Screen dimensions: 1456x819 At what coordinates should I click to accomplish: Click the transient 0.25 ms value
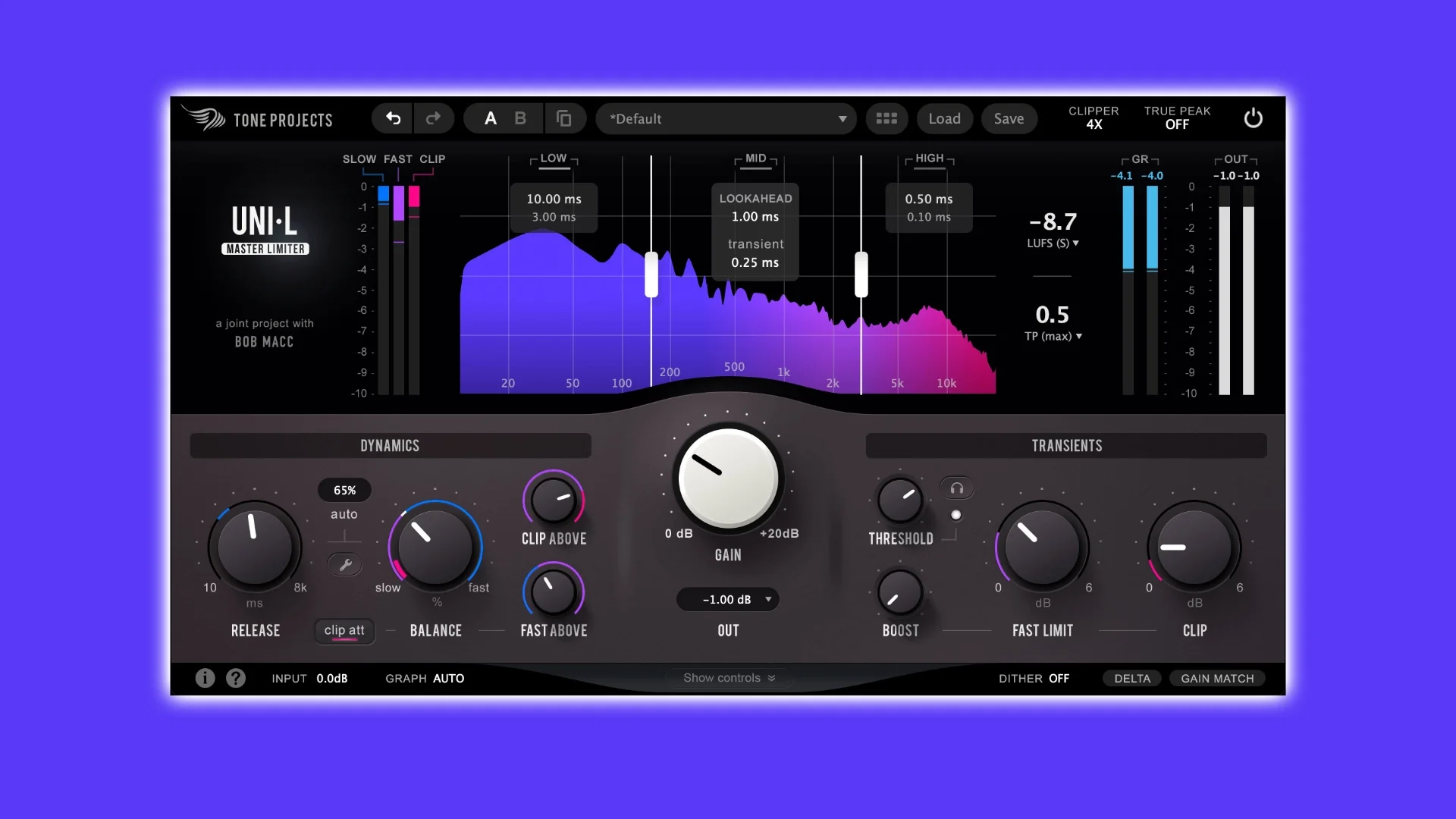click(755, 263)
